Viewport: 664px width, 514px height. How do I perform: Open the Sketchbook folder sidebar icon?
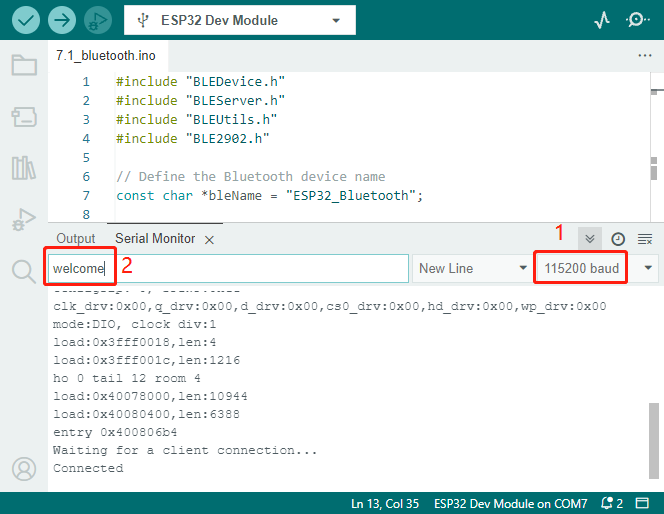(24, 65)
